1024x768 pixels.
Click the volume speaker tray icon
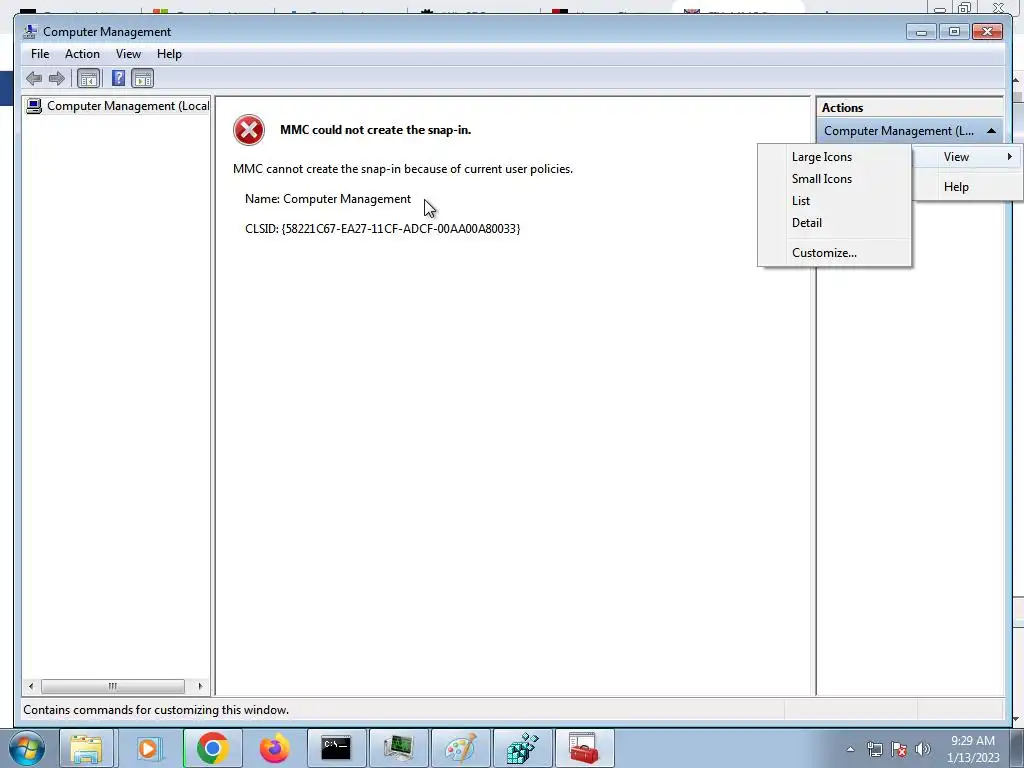point(923,749)
